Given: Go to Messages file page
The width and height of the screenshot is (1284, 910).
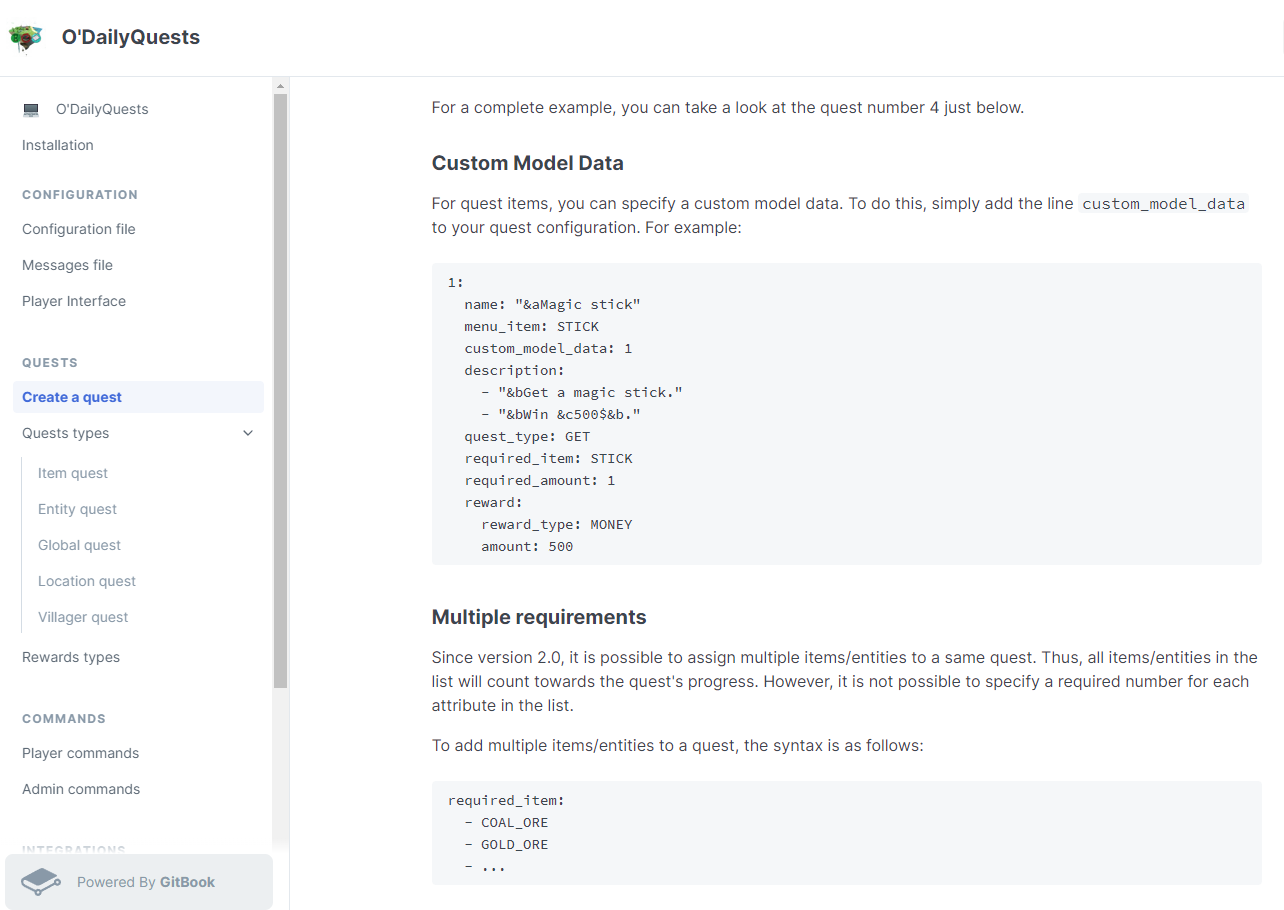Looking at the screenshot, I should pos(68,265).
